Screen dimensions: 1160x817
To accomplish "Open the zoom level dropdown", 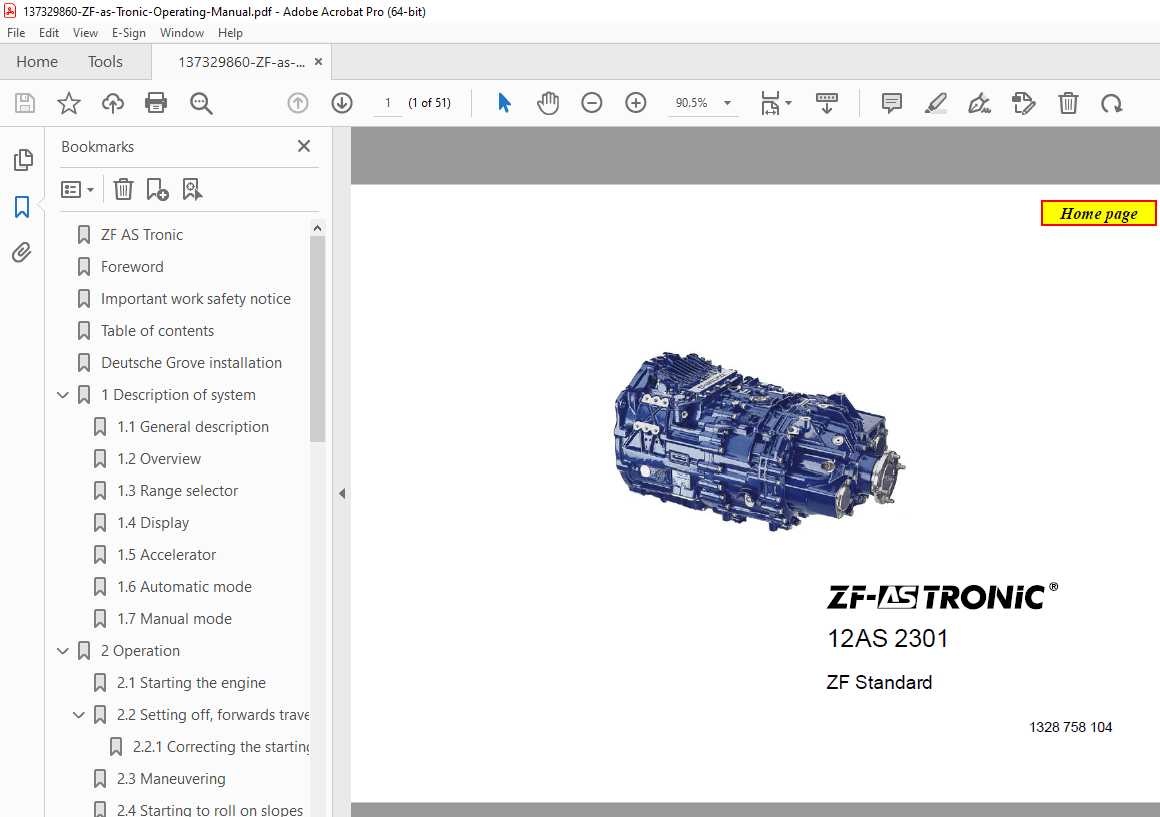I will [x=727, y=103].
